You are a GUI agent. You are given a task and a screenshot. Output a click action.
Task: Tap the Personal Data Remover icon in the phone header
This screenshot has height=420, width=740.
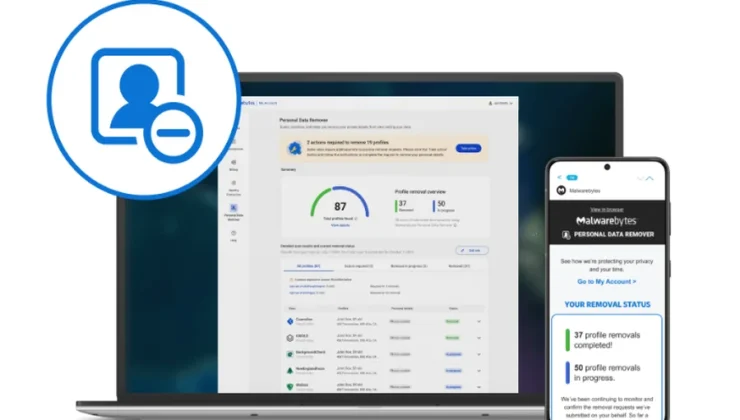(x=566, y=235)
